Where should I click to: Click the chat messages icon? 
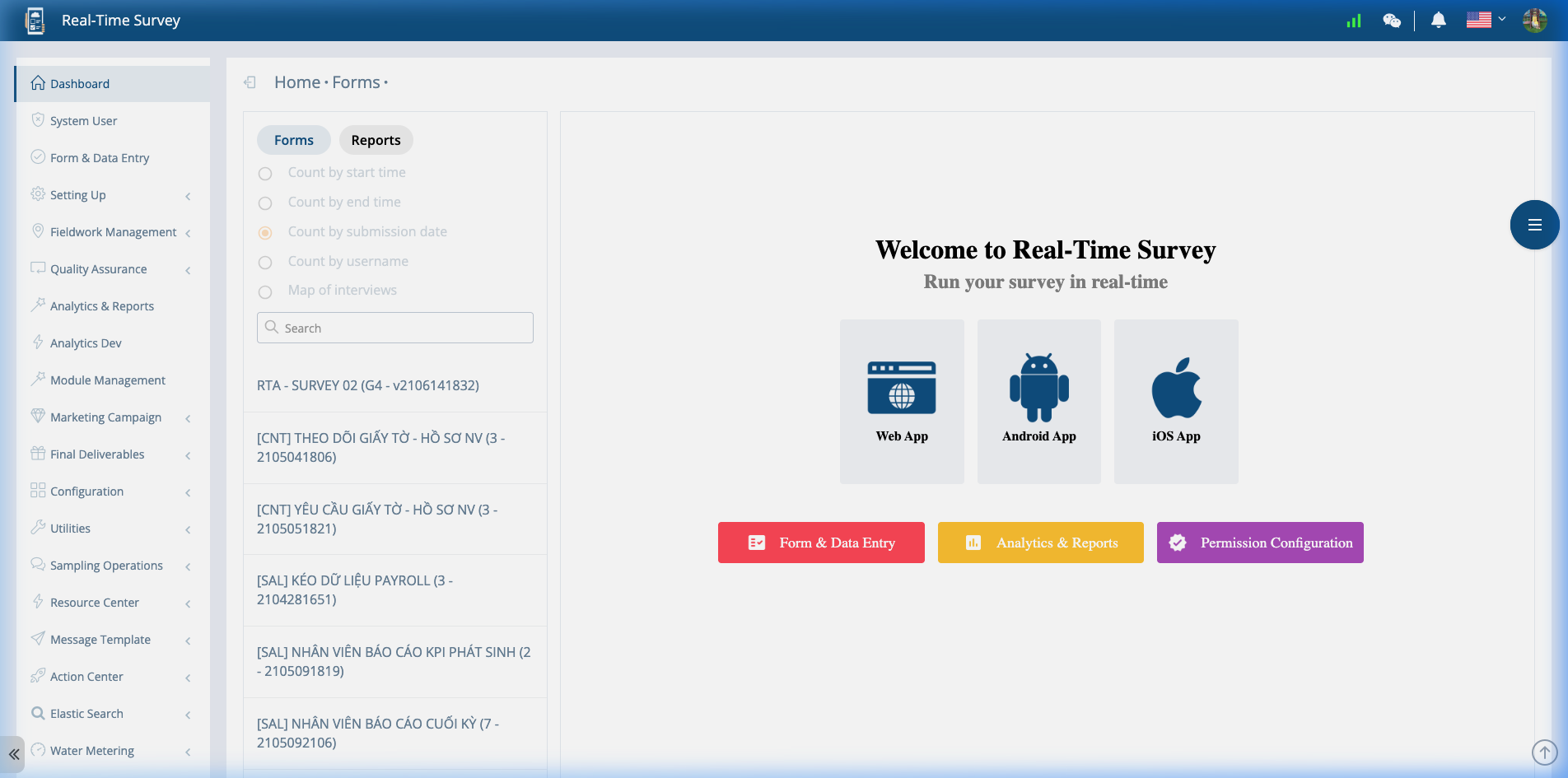point(1392,21)
